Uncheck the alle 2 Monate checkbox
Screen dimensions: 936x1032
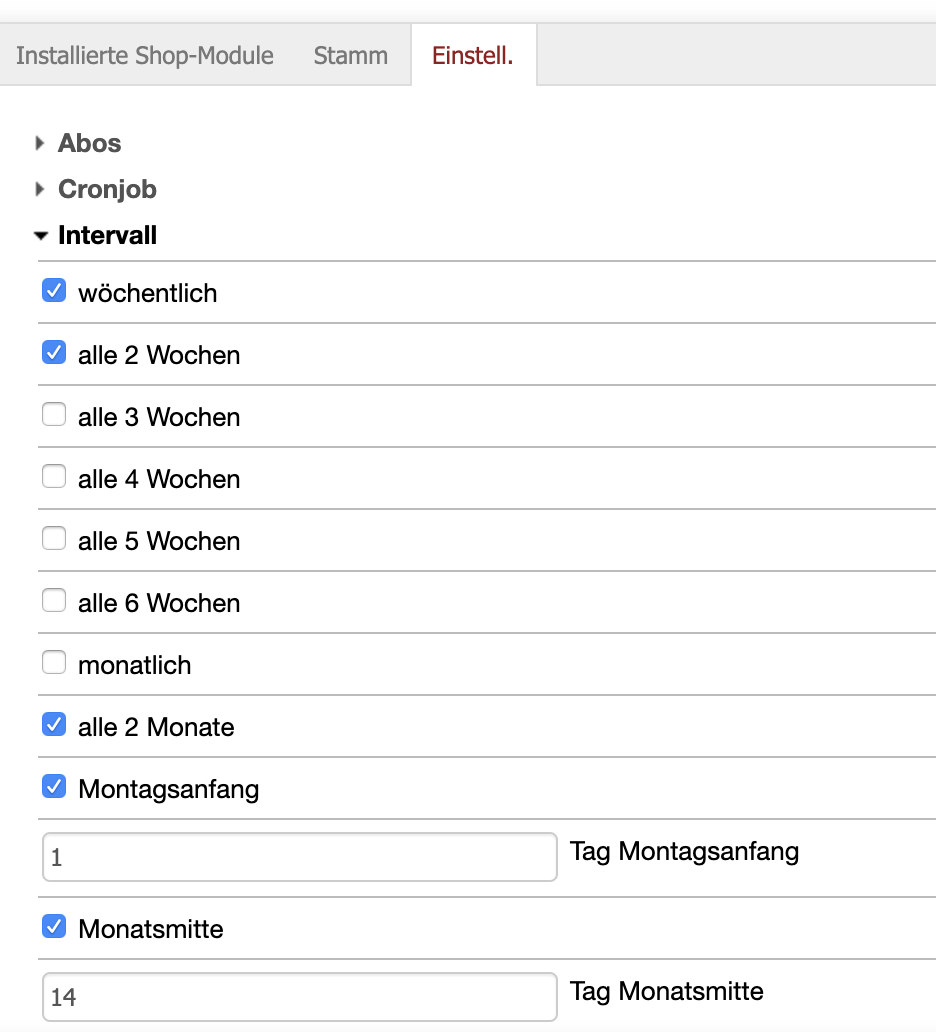coord(54,726)
